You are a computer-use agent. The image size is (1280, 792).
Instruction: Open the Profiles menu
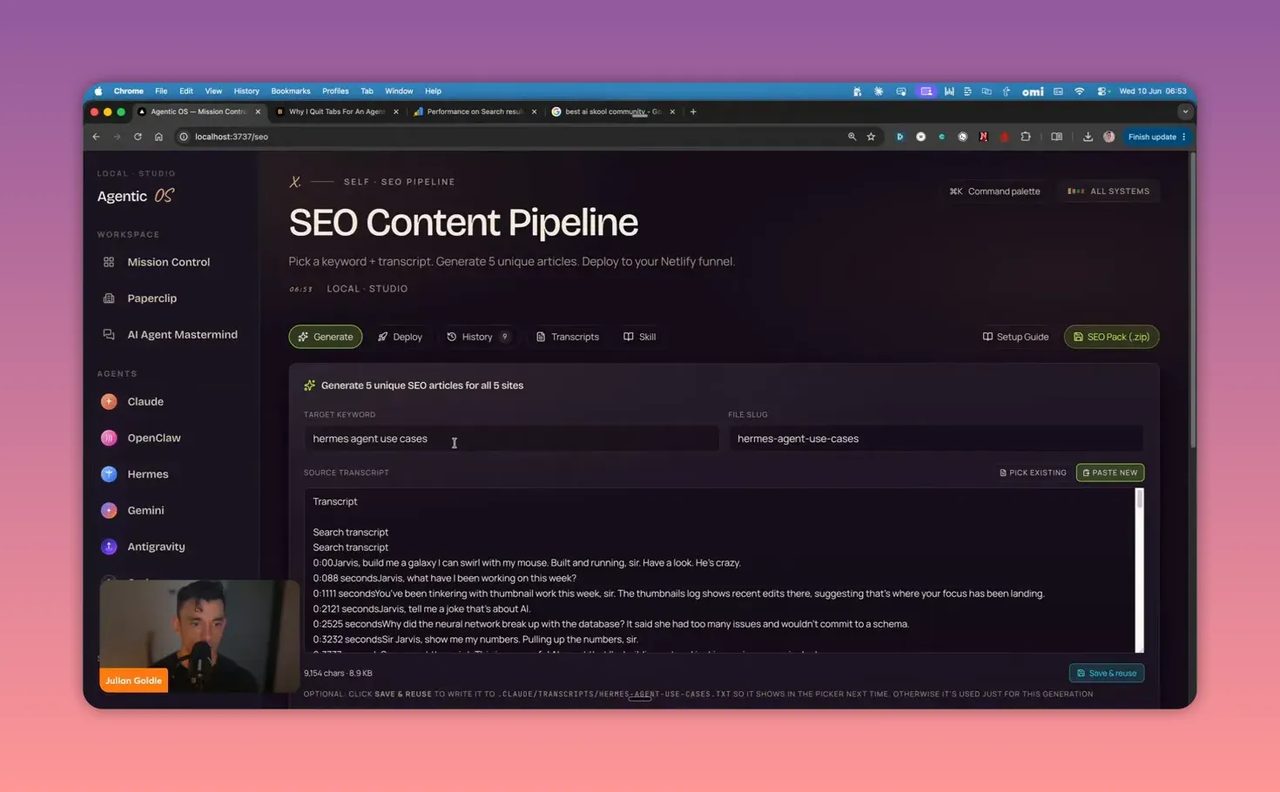pos(335,91)
